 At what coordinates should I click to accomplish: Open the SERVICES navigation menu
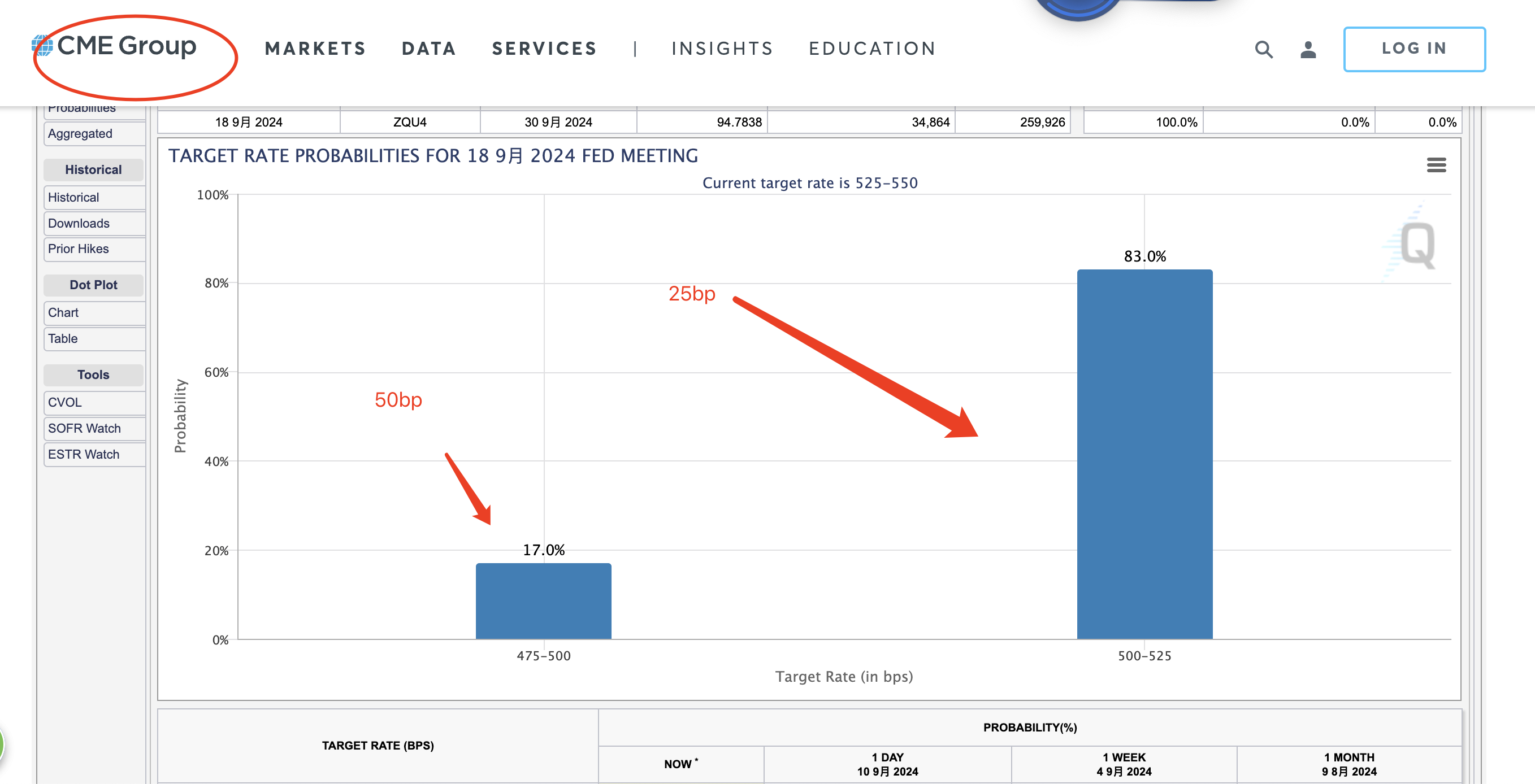point(544,48)
